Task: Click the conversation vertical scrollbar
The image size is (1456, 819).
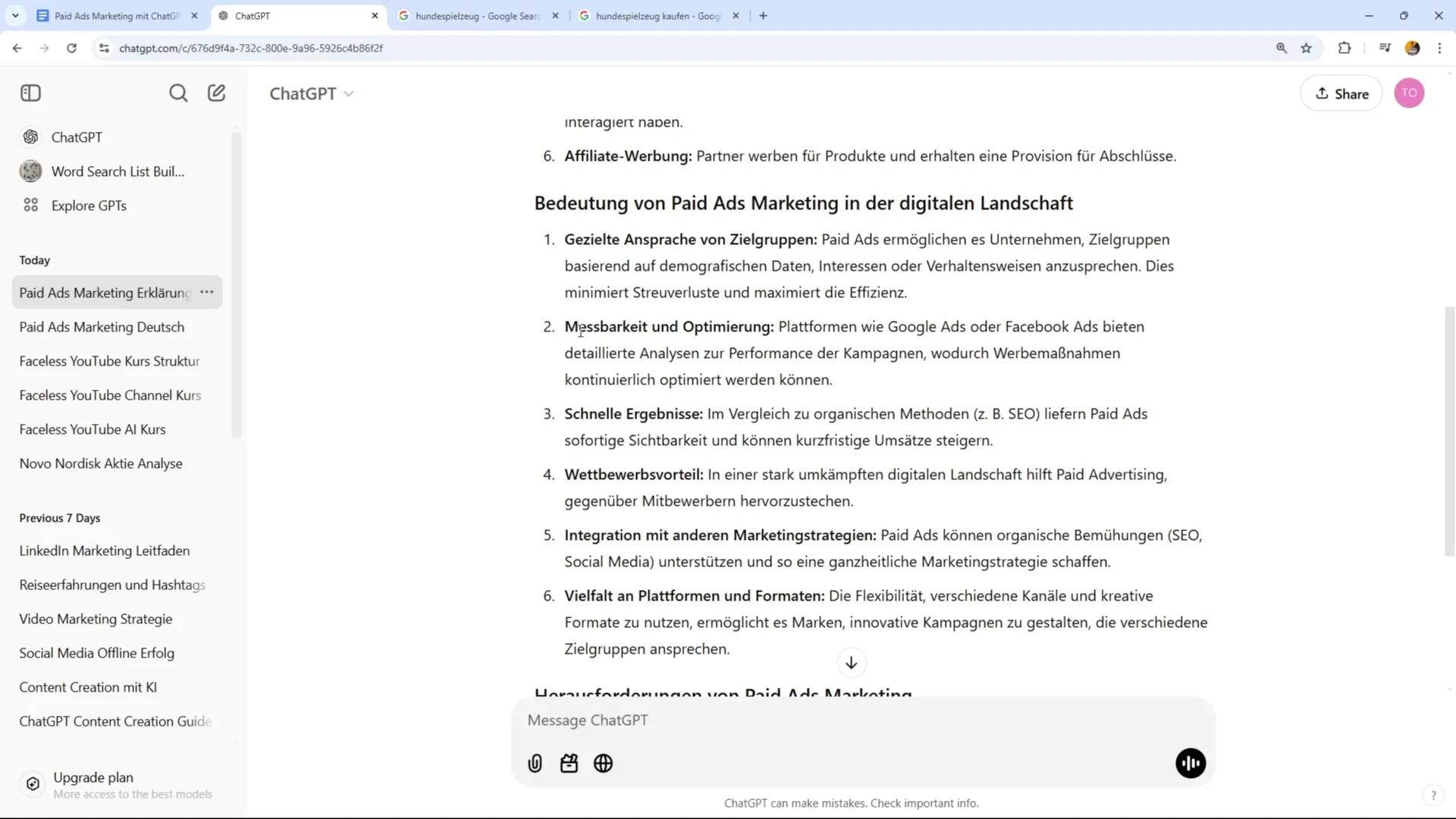Action: click(1449, 431)
